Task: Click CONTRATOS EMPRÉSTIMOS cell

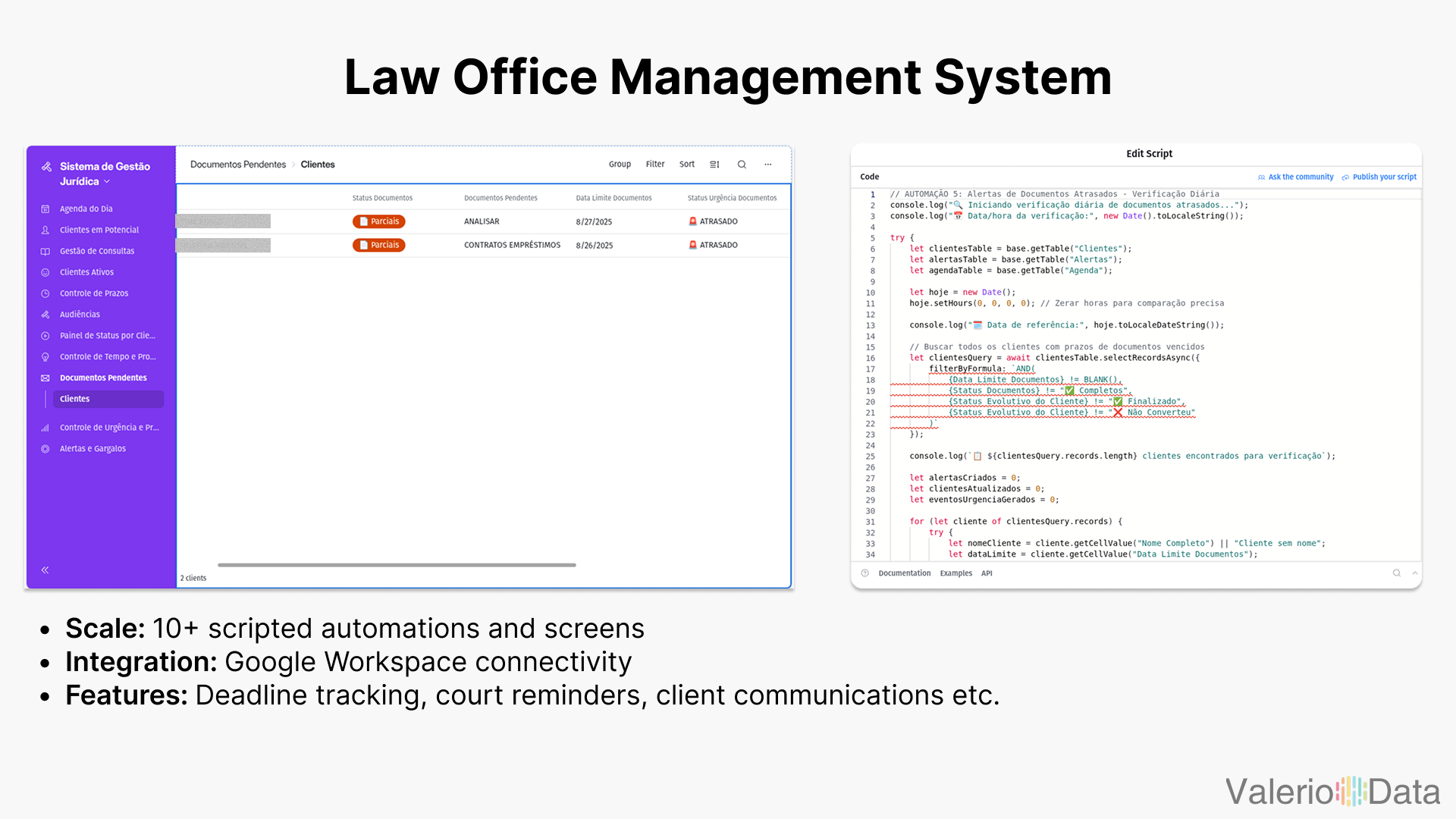Action: (512, 245)
